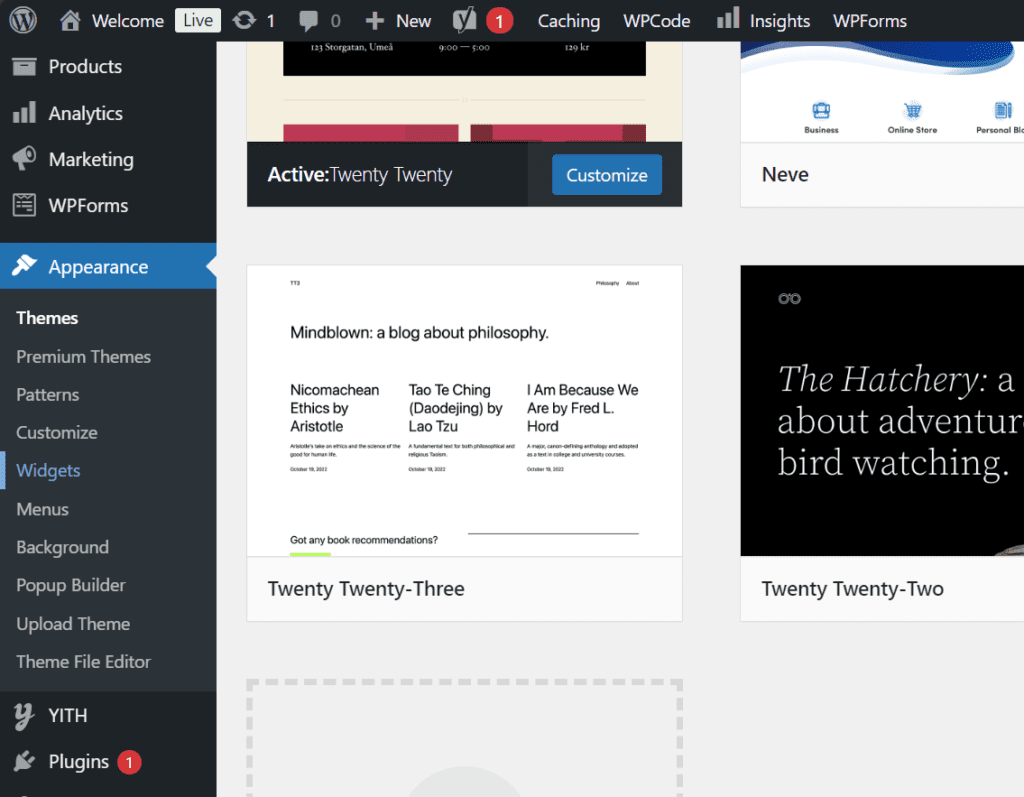Image resolution: width=1024 pixels, height=797 pixels.
Task: Open the Background settings link
Action: [x=63, y=547]
